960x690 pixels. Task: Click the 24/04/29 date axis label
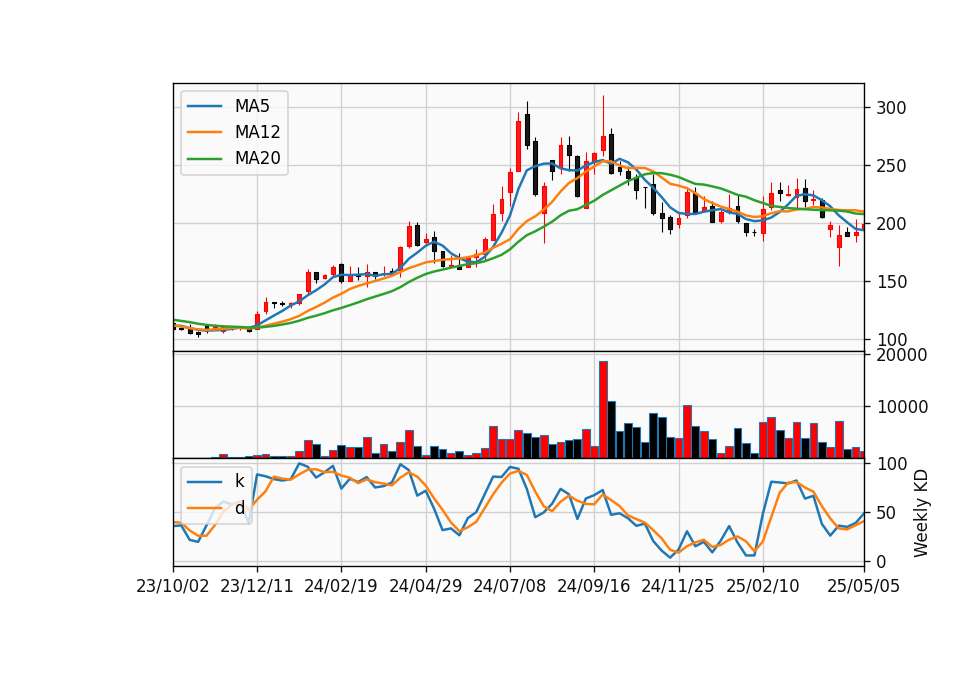click(426, 586)
